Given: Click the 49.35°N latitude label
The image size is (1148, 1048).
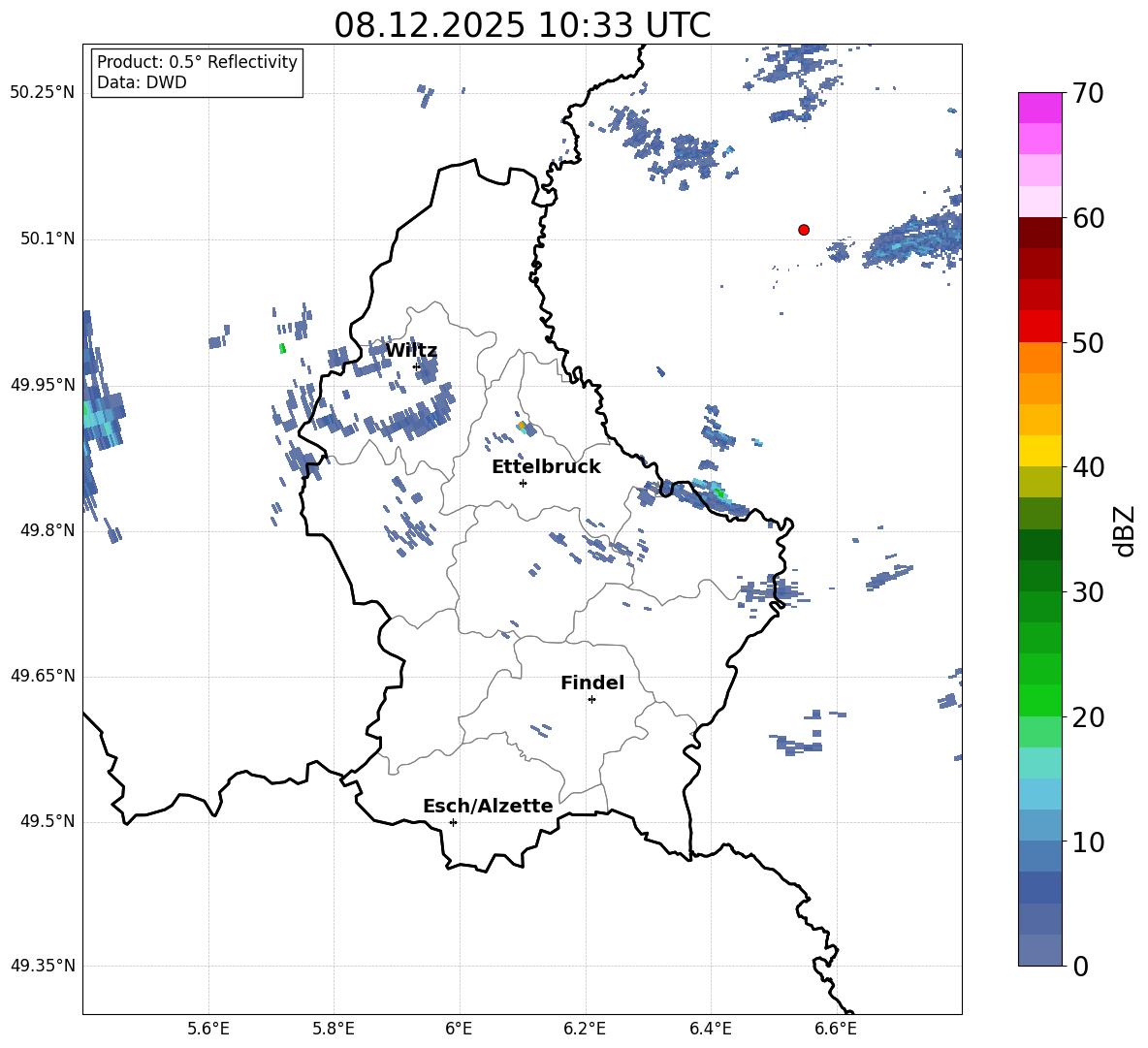Looking at the screenshot, I should pyautogui.click(x=43, y=966).
